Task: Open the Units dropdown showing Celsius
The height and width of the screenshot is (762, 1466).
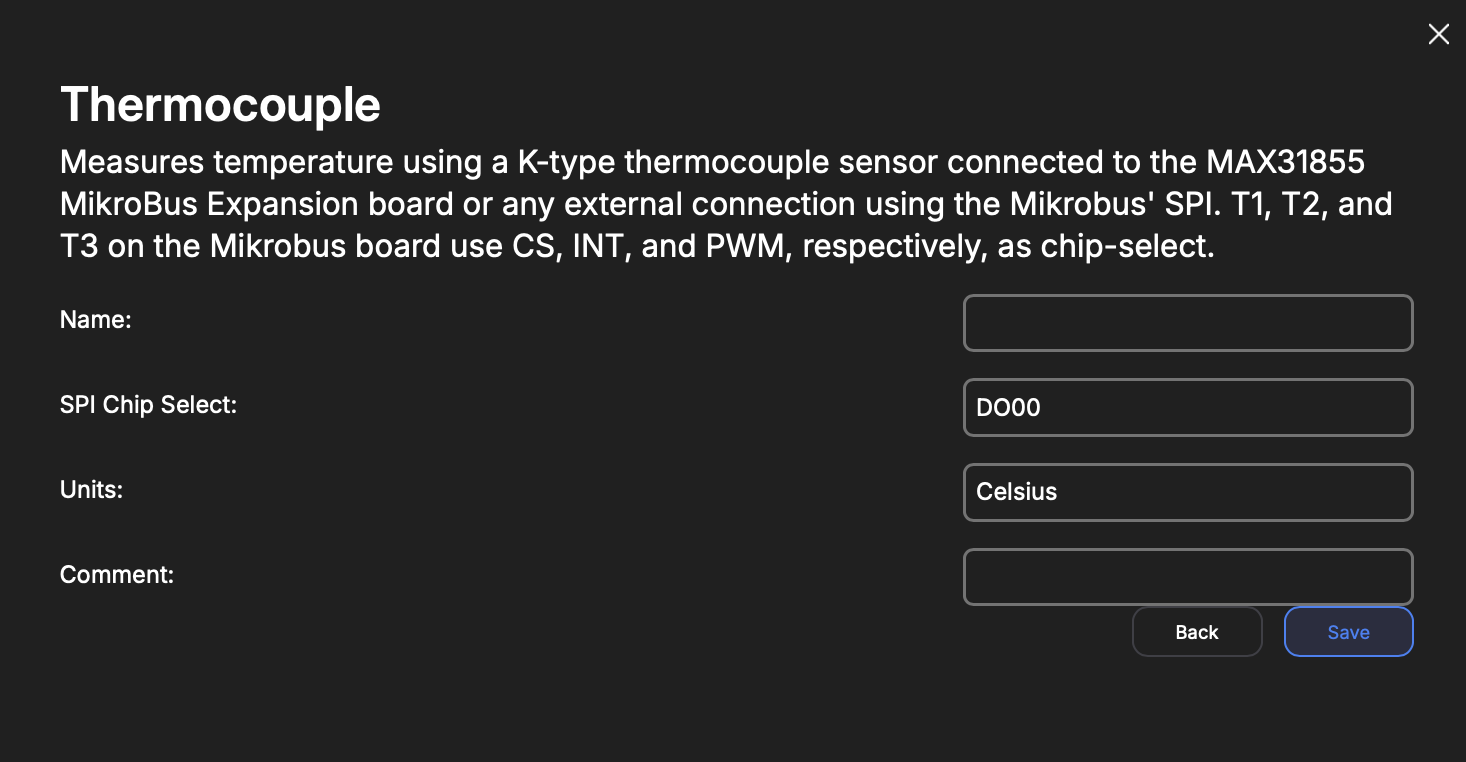Action: (1187, 492)
